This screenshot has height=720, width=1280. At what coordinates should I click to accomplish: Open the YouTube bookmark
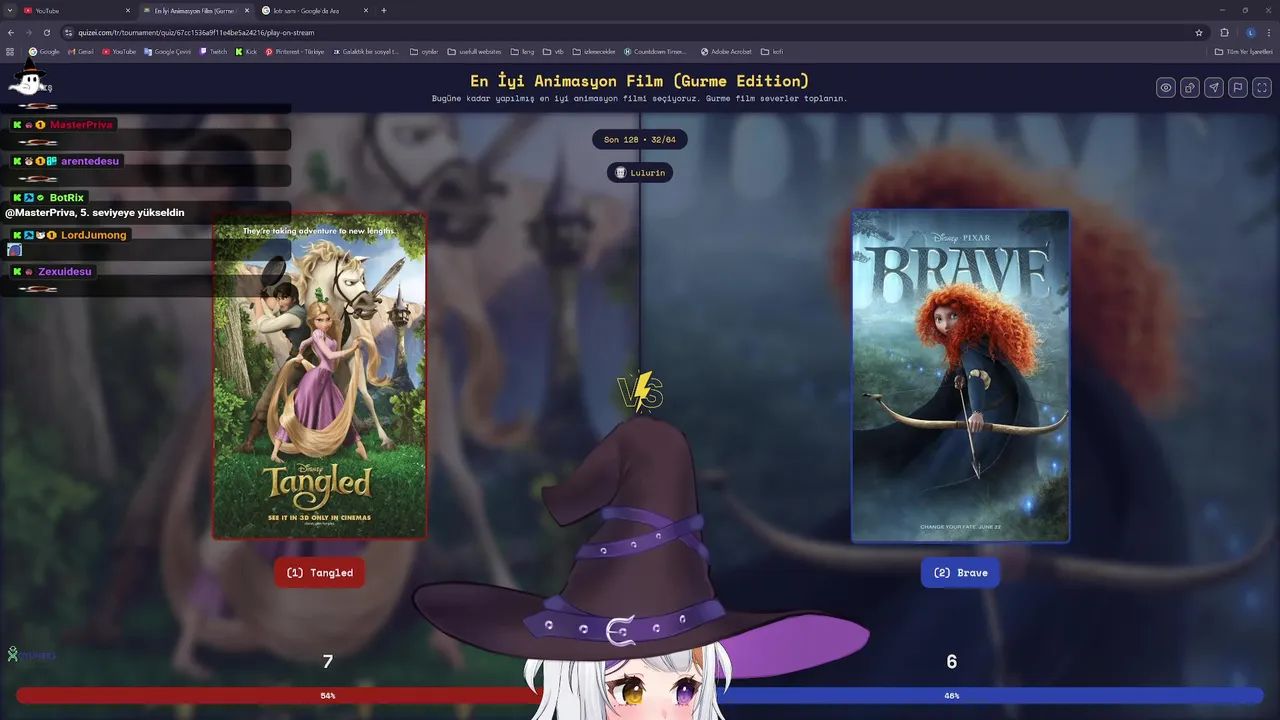[x=119, y=51]
